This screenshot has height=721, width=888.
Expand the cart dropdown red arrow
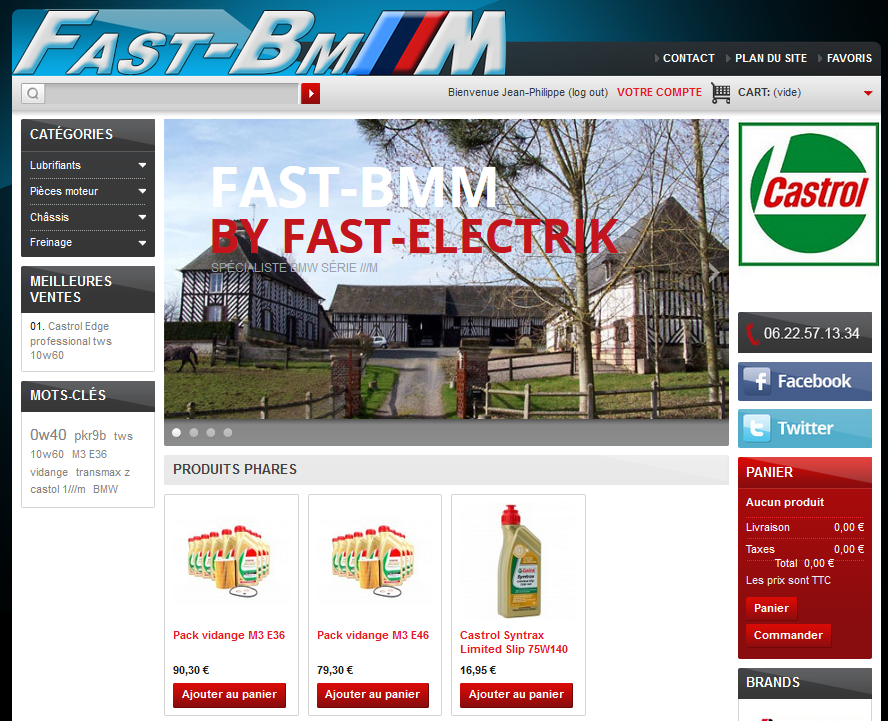[868, 93]
